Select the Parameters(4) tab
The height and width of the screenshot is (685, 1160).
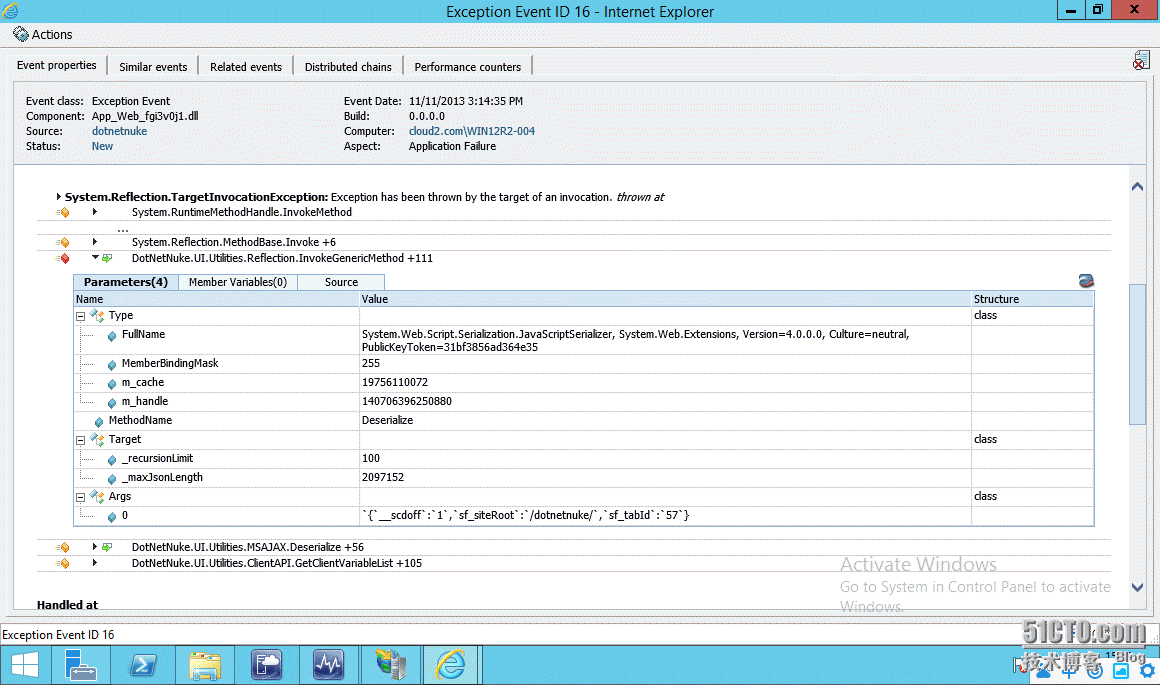(126, 282)
